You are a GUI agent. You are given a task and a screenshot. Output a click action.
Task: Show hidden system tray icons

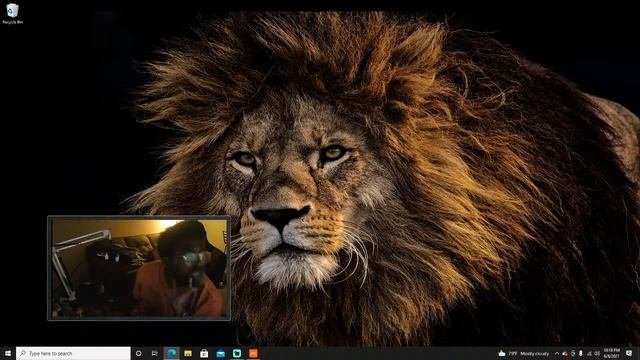[x=557, y=353]
